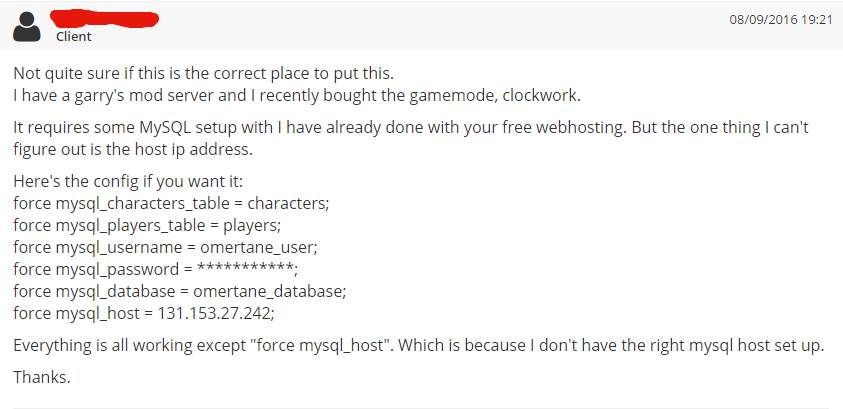Click the omertane_user username text

tap(257, 247)
